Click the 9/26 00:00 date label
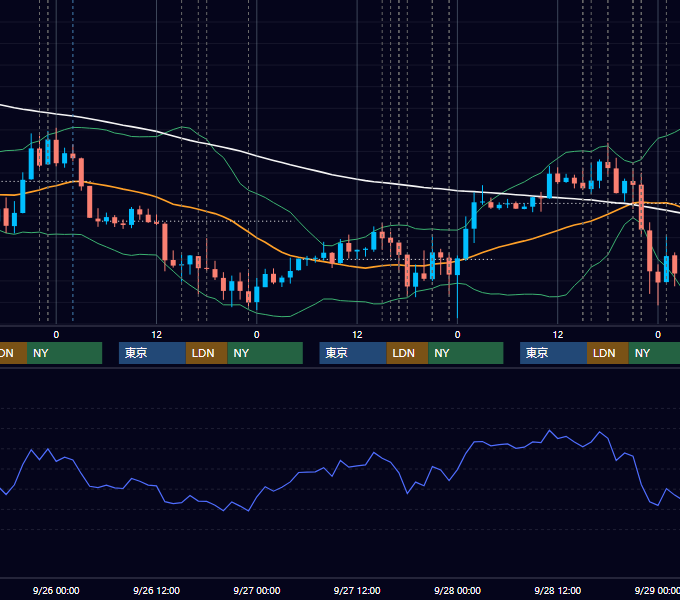The height and width of the screenshot is (600, 680). pos(56,590)
